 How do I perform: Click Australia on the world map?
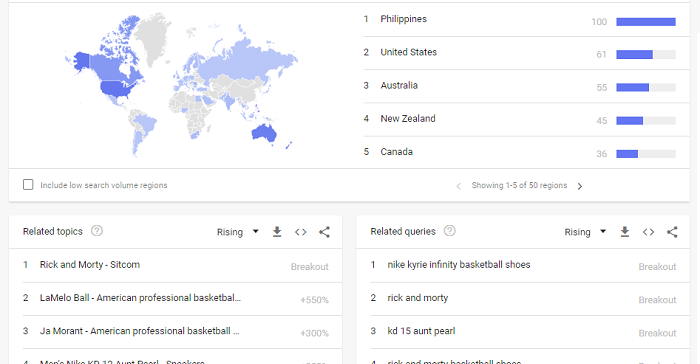coord(264,133)
